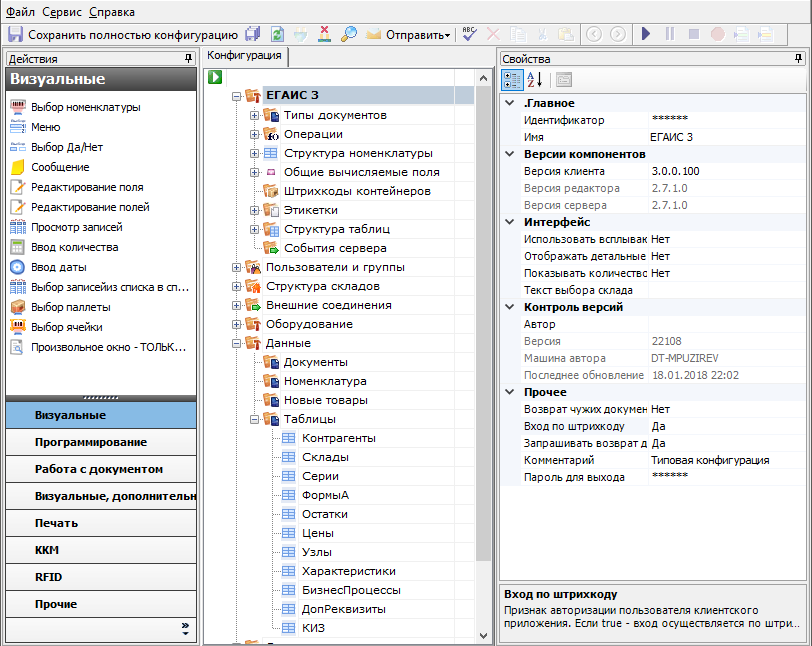
Task: Expand the Операции node
Action: (254, 134)
